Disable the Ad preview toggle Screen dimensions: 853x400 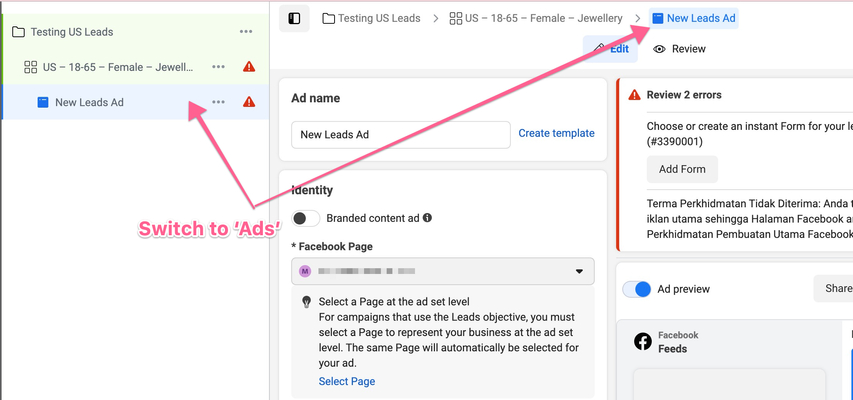(x=637, y=289)
